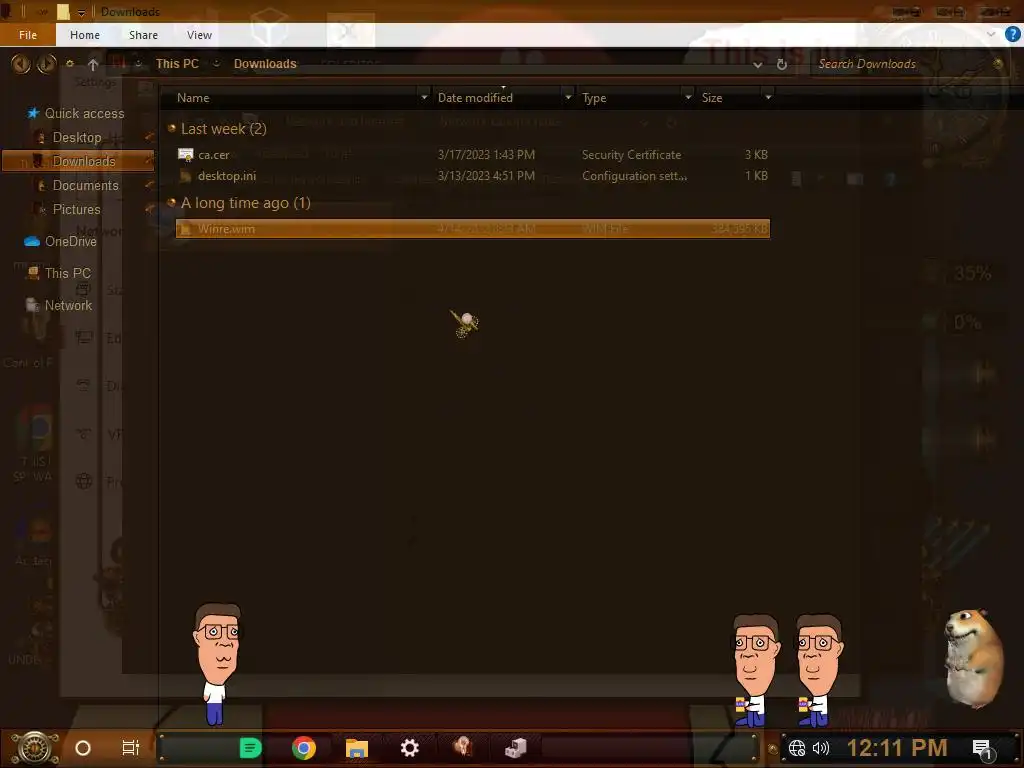Click This PC in the address breadcrumb
This screenshot has width=1024, height=768.
(x=177, y=63)
